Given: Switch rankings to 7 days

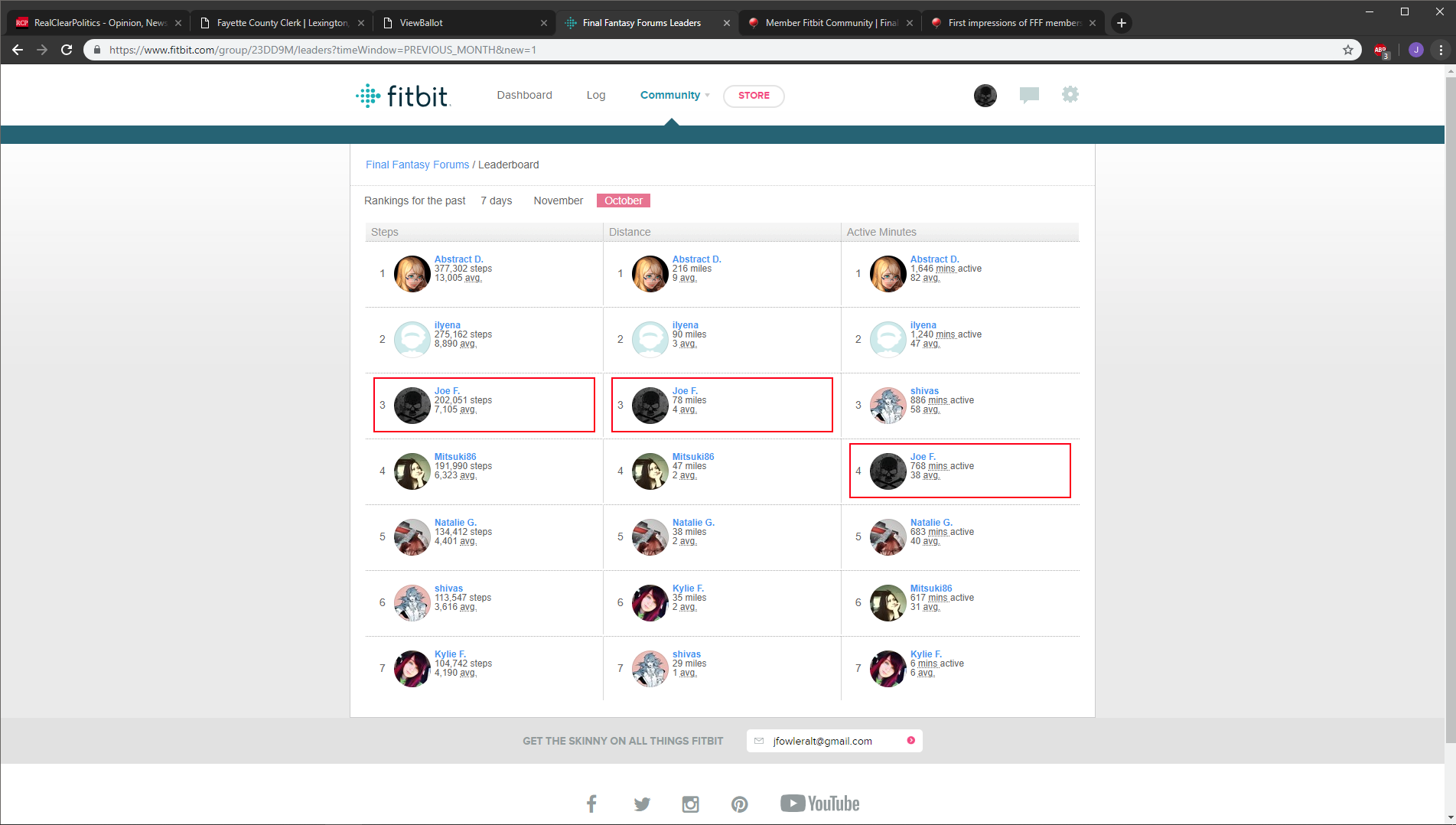Looking at the screenshot, I should pyautogui.click(x=496, y=201).
